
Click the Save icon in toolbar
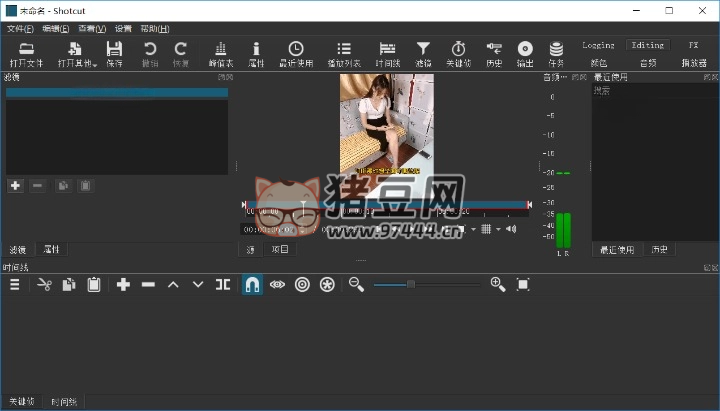[114, 49]
